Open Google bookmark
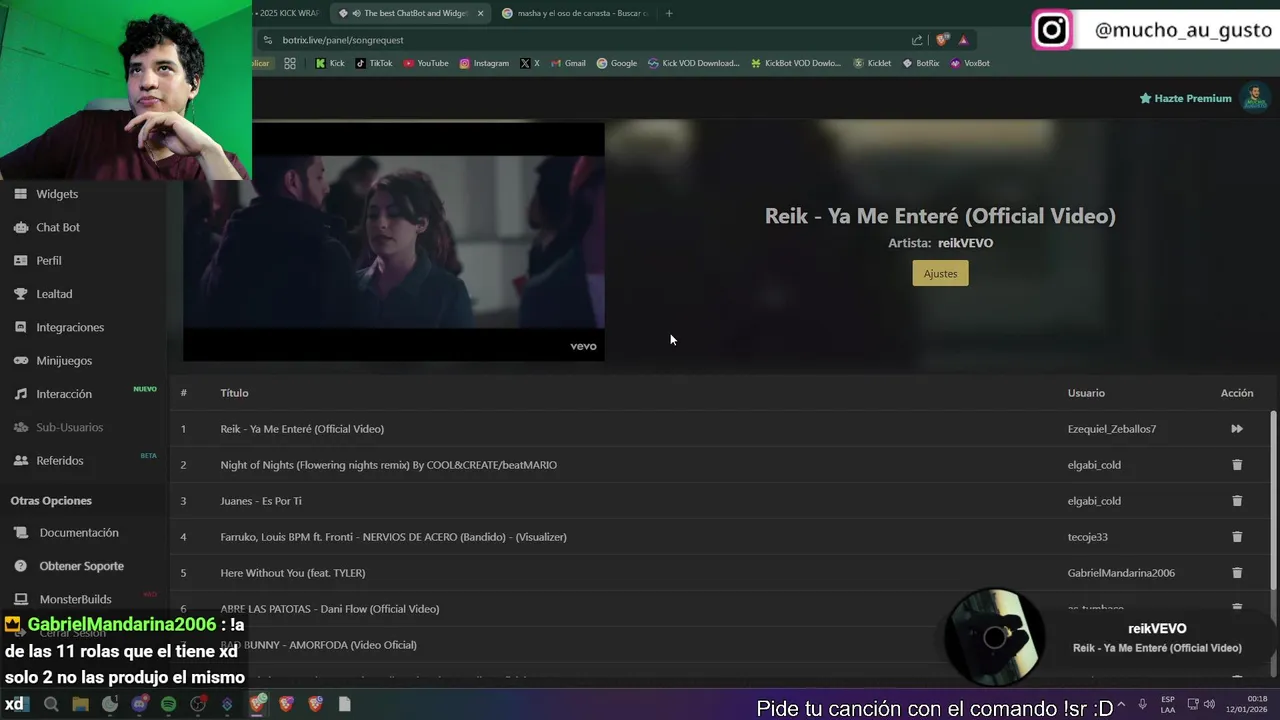This screenshot has width=1280, height=720. (617, 63)
